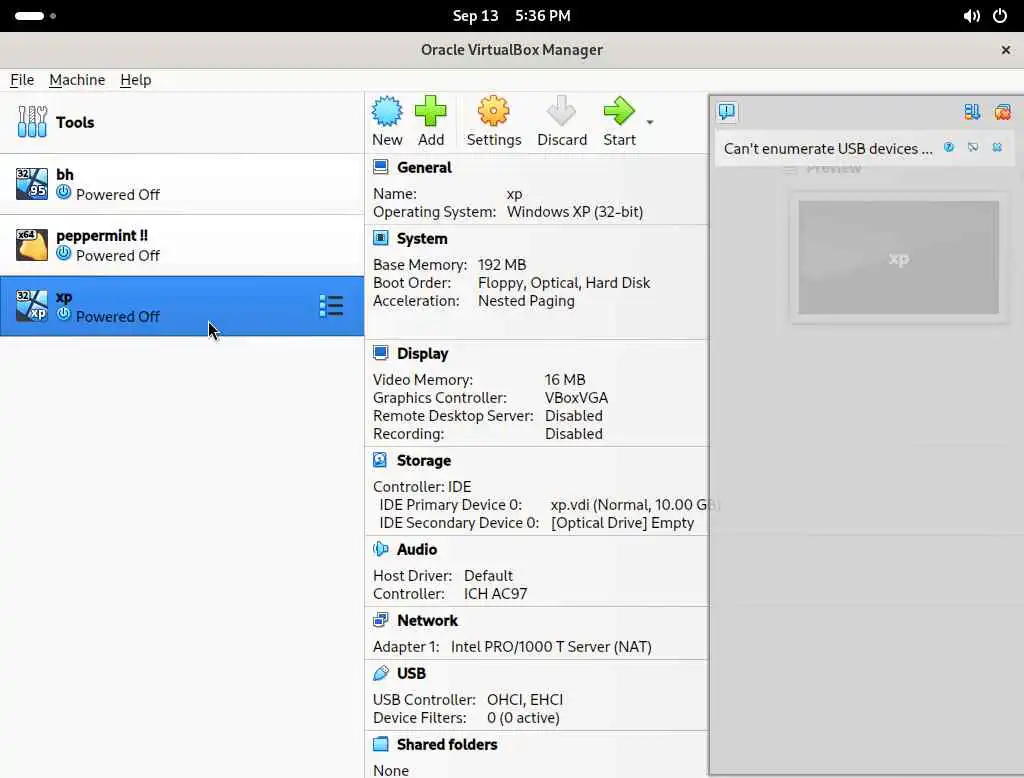This screenshot has width=1024, height=778.
Task: Click the Windows XP (32-bit) value
Action: 575,212
